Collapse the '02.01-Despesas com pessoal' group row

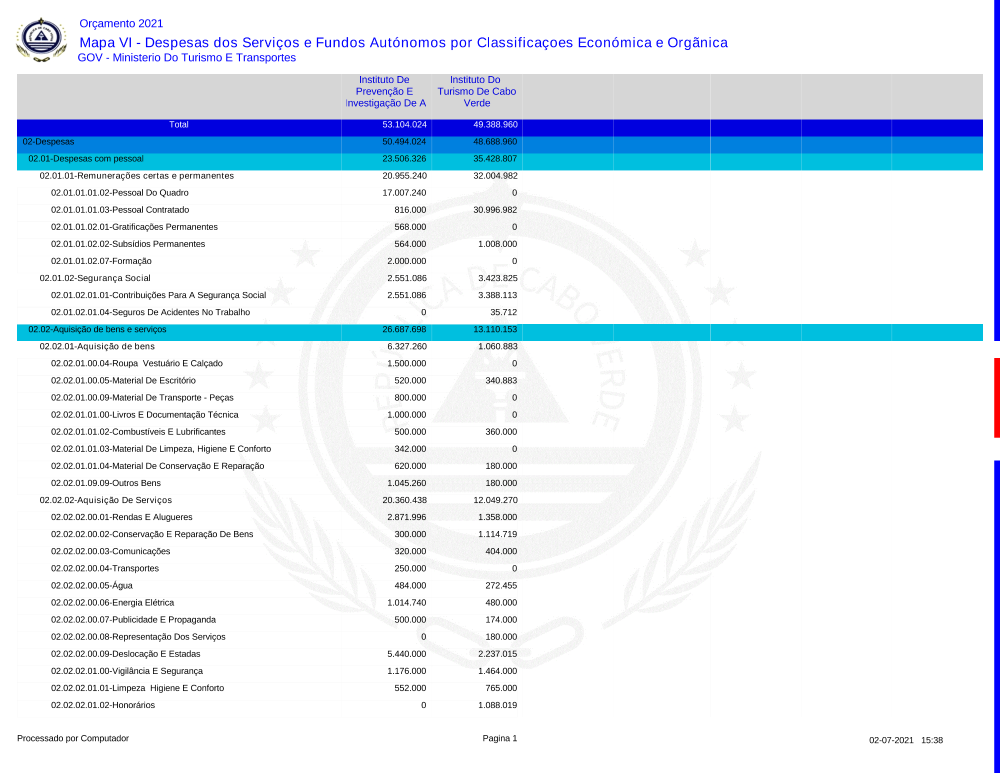[86, 159]
